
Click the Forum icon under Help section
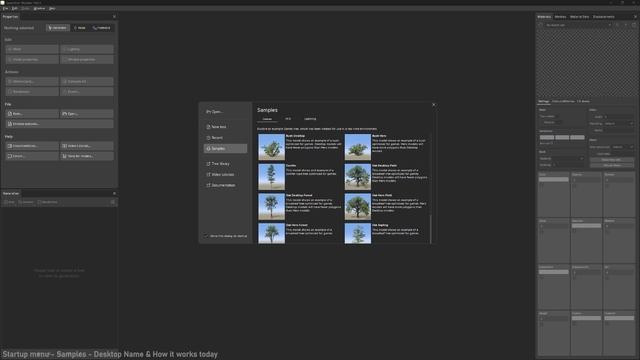click(10, 156)
